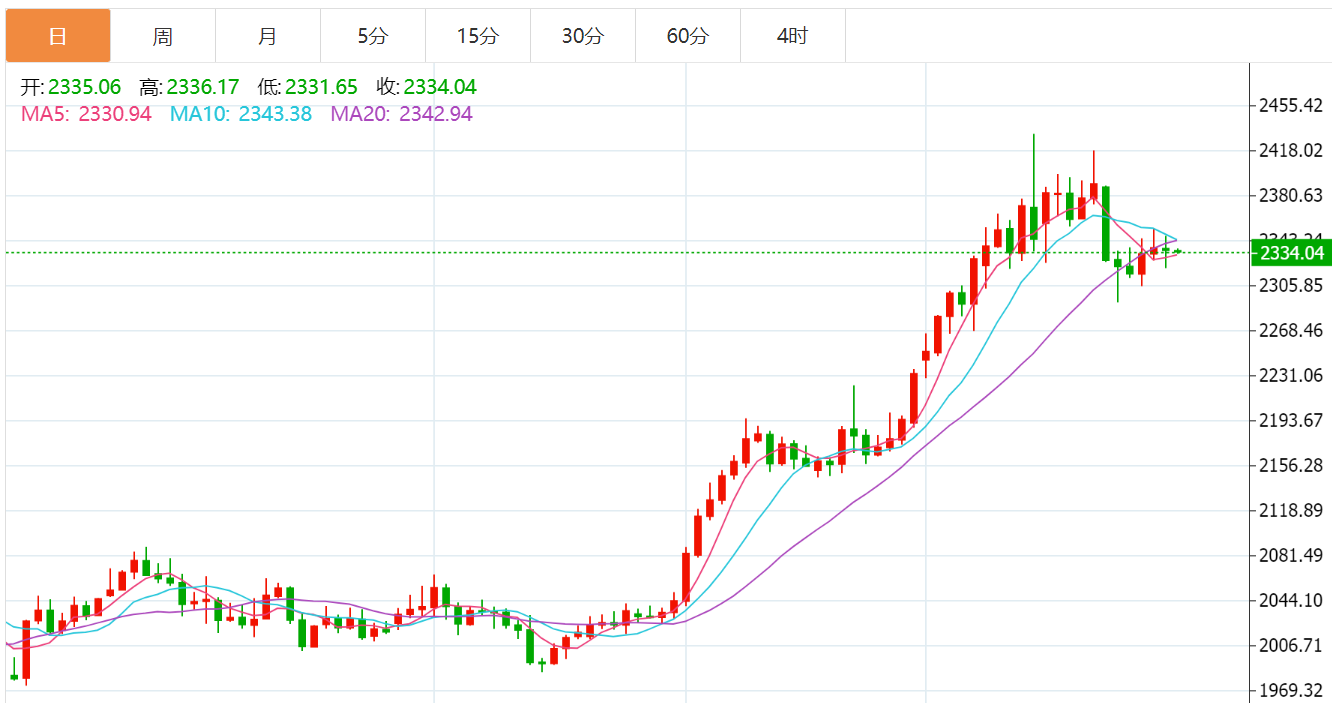This screenshot has height=703, width=1332.
Task: Click the 开 opening price value 2335.06
Action: pos(84,87)
